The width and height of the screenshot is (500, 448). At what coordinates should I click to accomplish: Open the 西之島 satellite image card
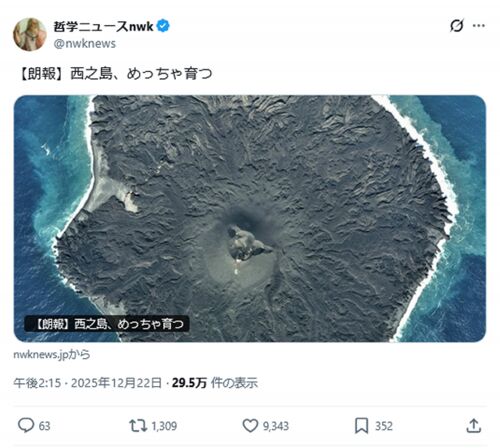pos(250,218)
